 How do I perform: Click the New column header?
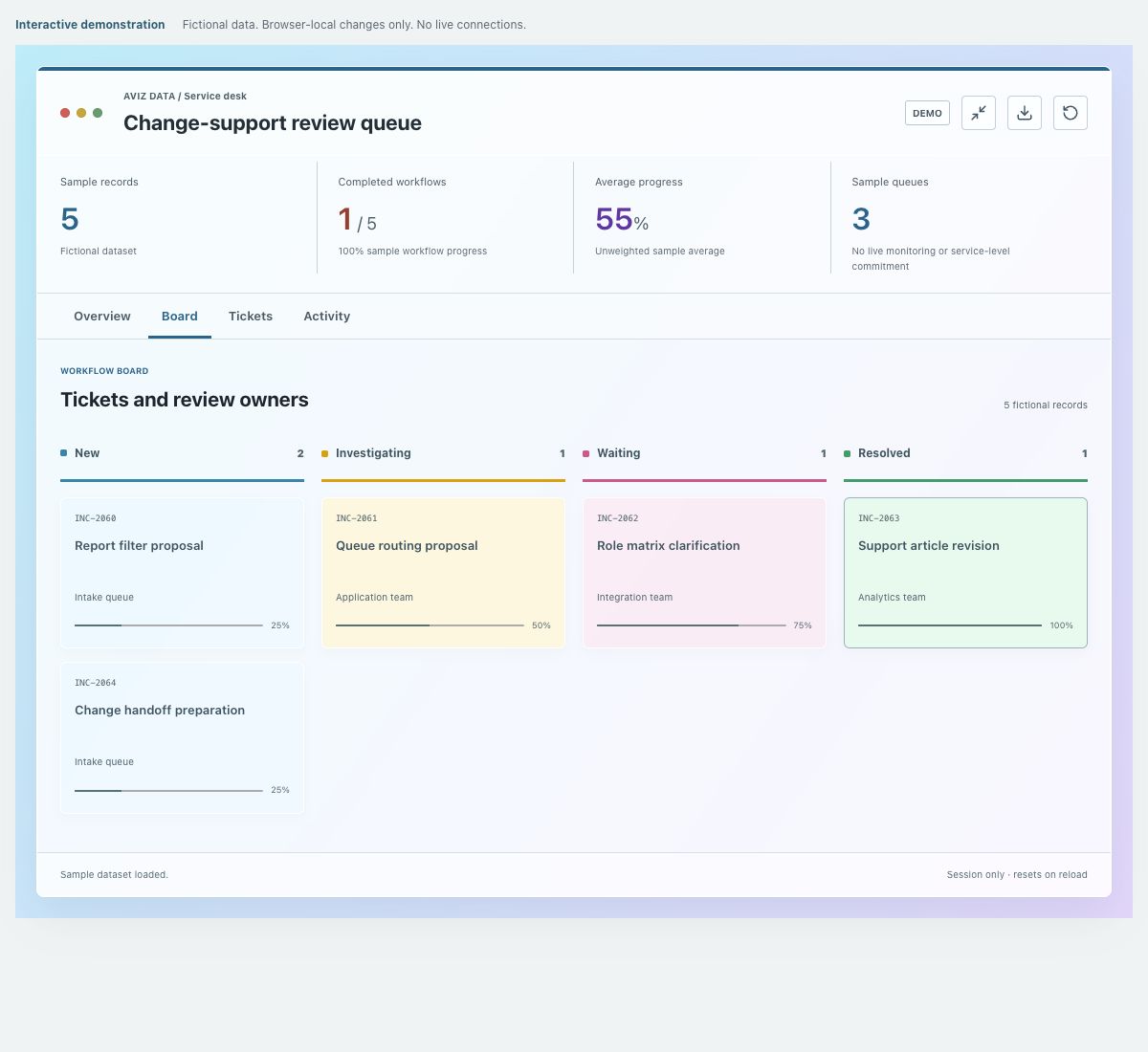pos(182,453)
